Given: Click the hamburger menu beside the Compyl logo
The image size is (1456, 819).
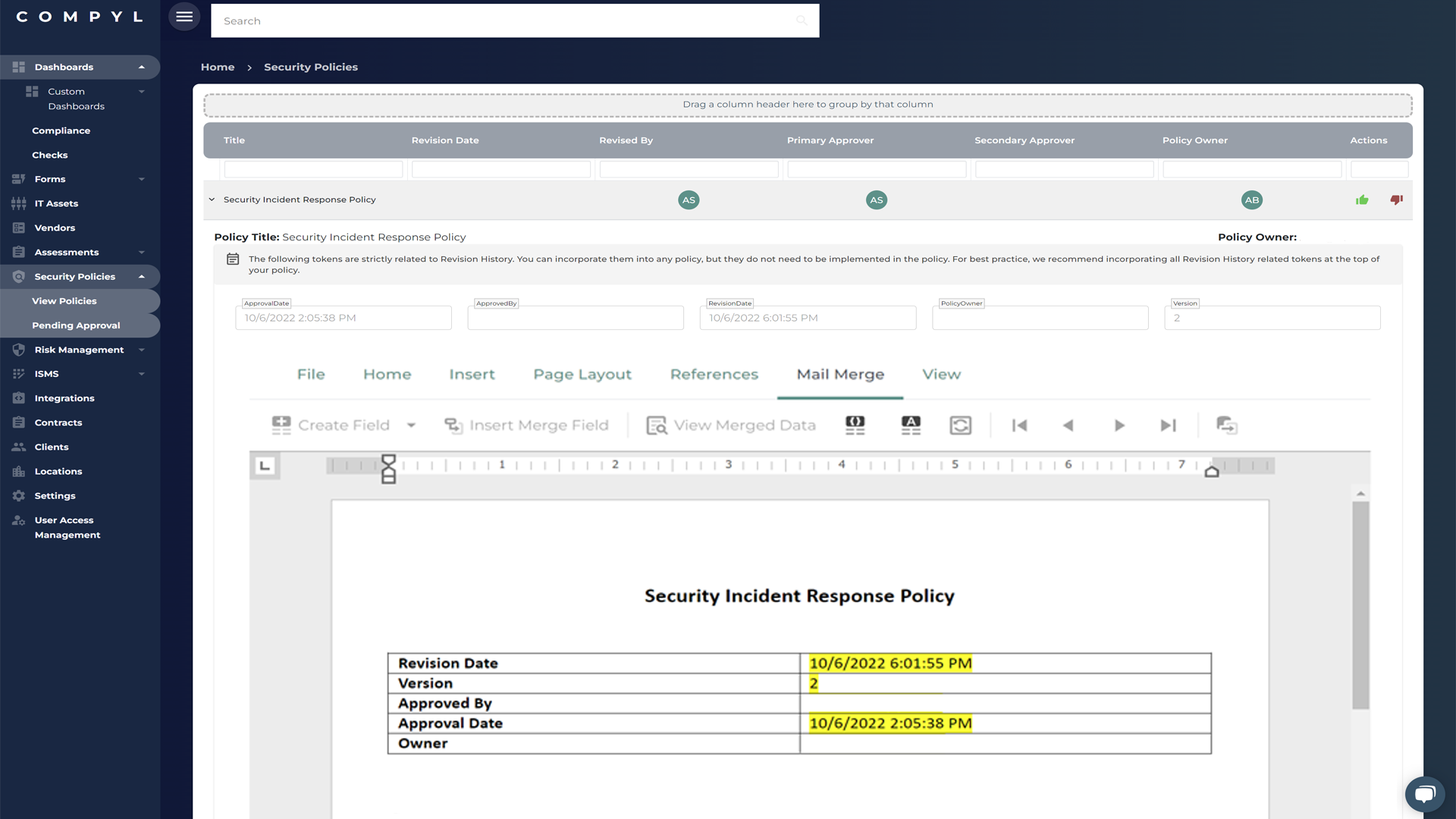Looking at the screenshot, I should (184, 16).
